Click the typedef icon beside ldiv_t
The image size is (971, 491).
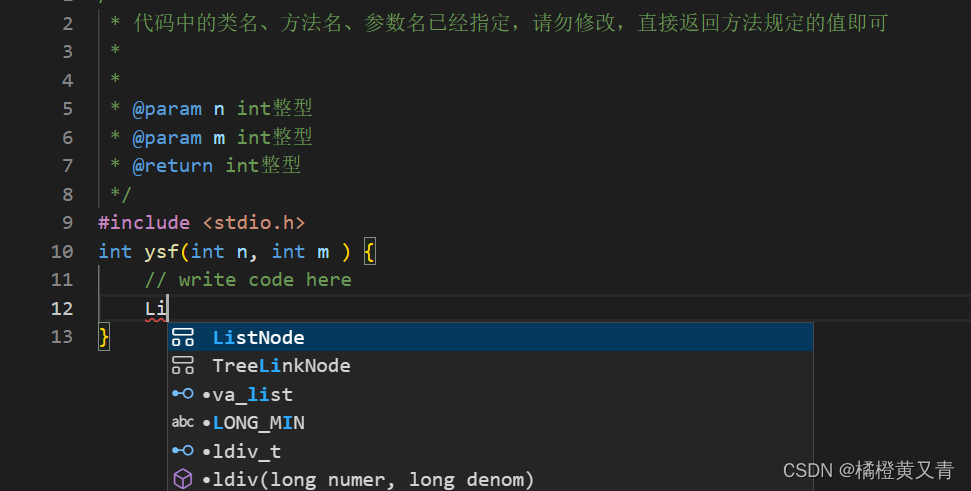[183, 451]
